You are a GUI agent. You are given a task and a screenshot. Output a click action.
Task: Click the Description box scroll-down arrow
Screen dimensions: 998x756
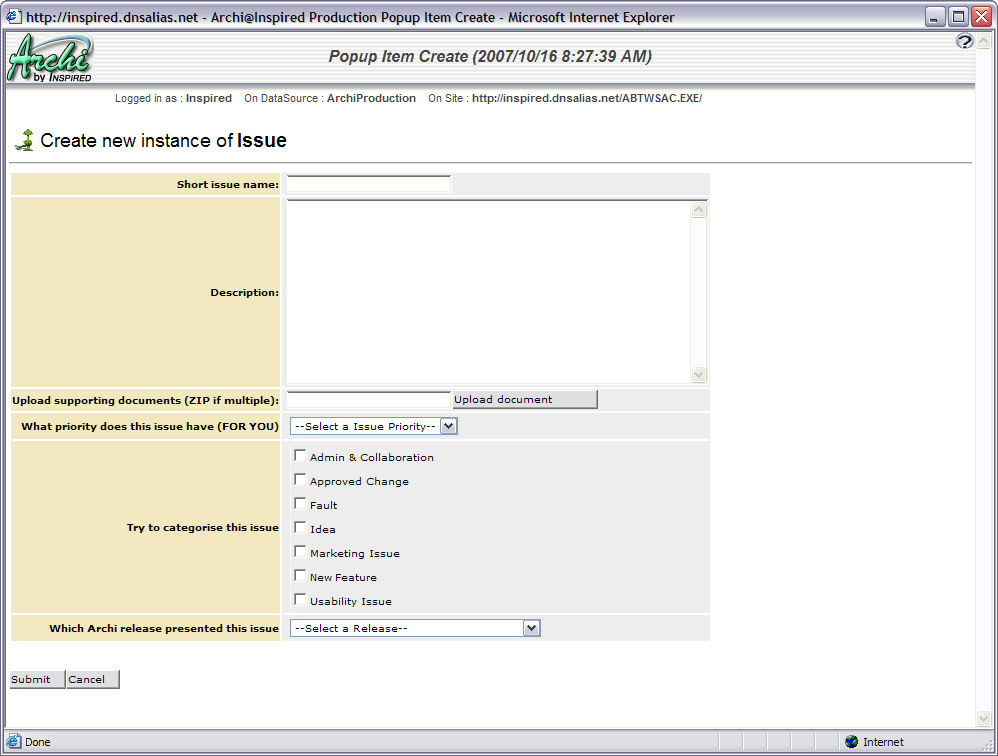tap(698, 376)
